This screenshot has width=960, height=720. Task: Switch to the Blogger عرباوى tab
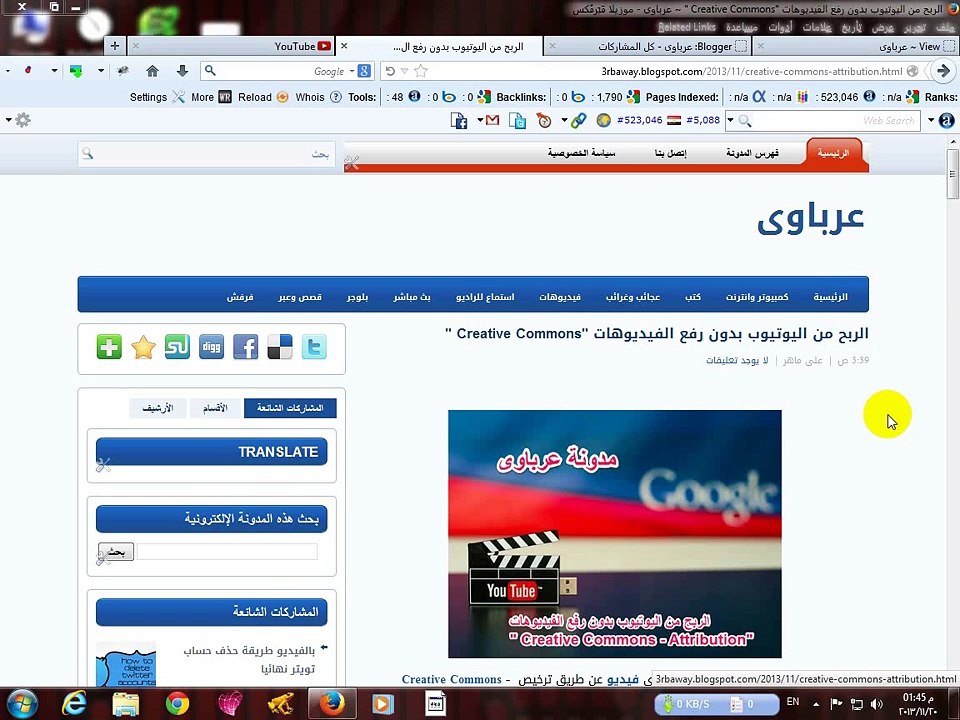648,46
